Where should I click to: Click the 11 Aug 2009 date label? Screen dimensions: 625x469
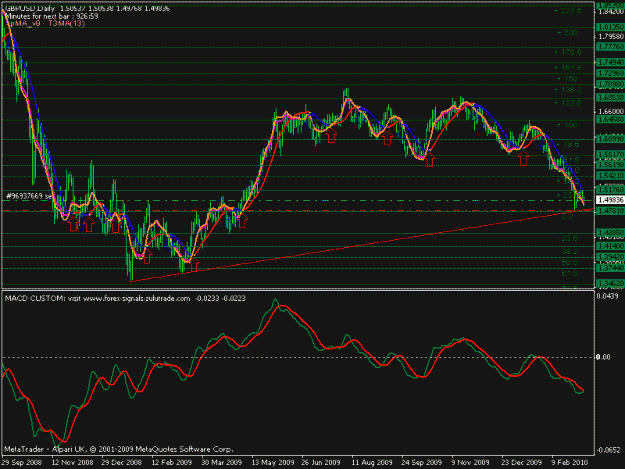pyautogui.click(x=372, y=462)
